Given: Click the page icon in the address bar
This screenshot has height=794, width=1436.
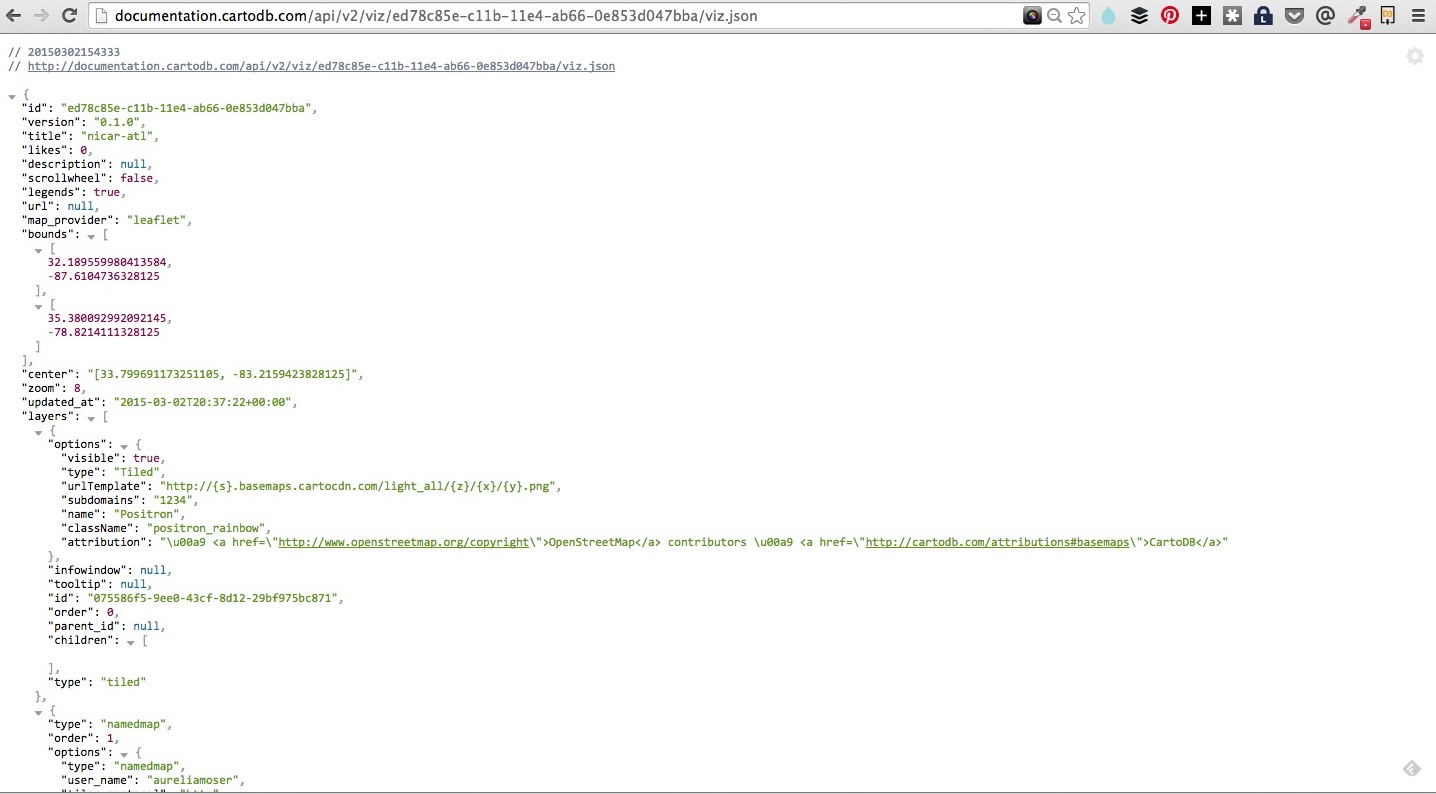Looking at the screenshot, I should (x=101, y=16).
